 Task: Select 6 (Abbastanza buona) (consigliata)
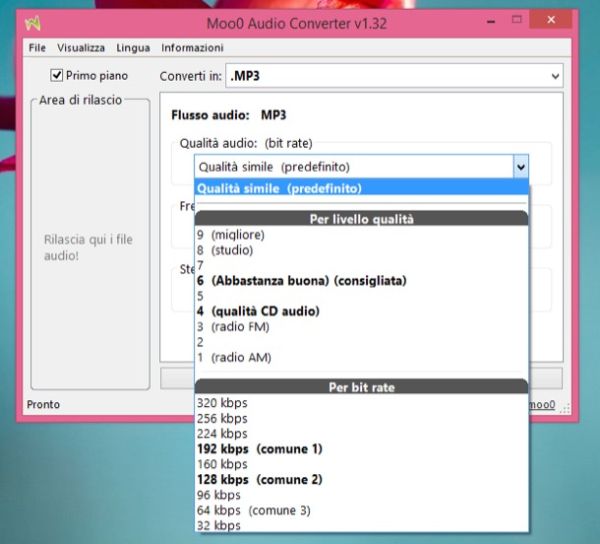[301, 281]
